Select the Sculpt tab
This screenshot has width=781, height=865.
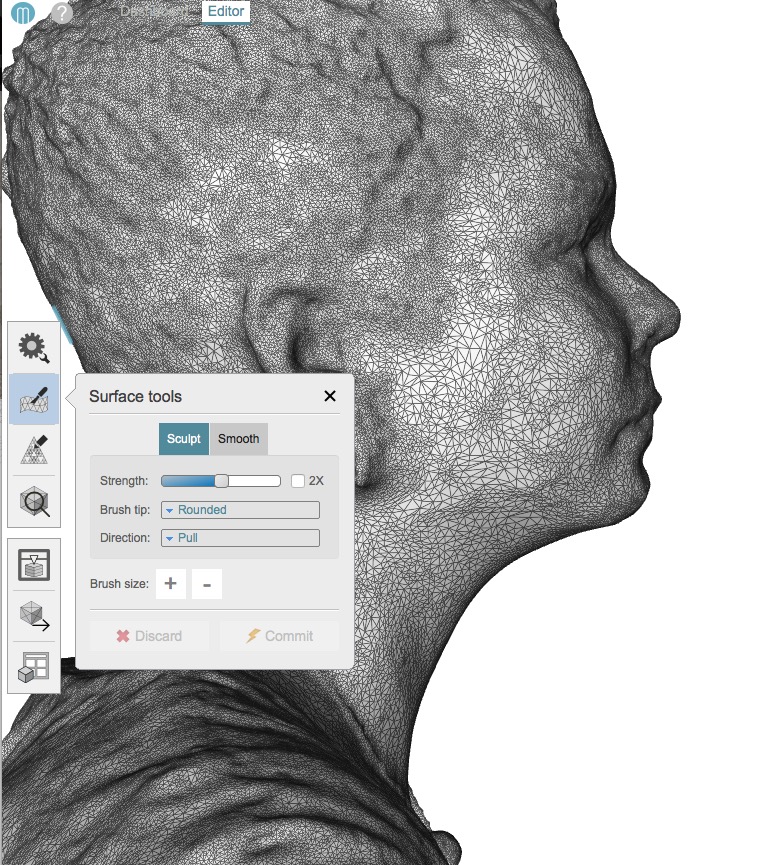184,439
